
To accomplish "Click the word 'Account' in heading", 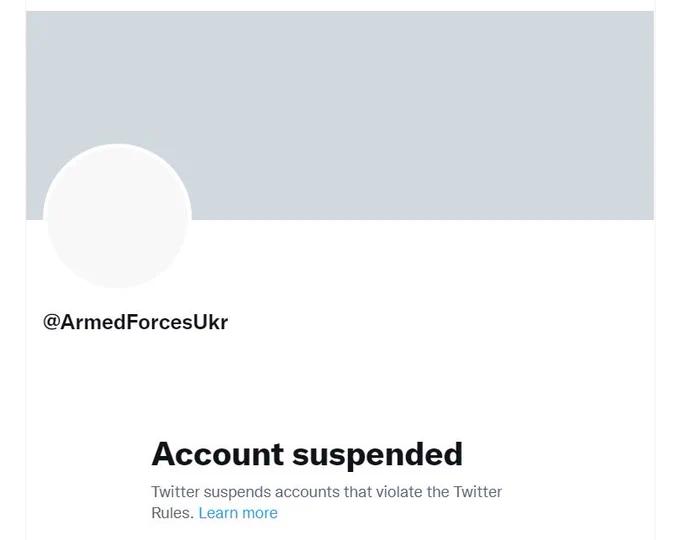I will 218,454.
